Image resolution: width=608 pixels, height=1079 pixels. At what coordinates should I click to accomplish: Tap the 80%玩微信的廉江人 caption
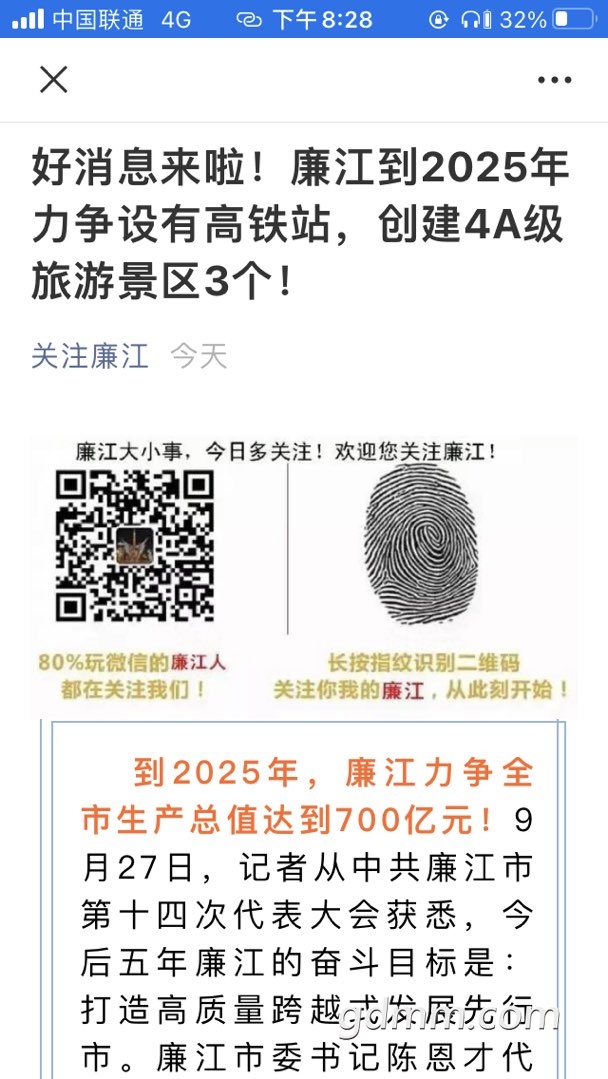[x=132, y=663]
